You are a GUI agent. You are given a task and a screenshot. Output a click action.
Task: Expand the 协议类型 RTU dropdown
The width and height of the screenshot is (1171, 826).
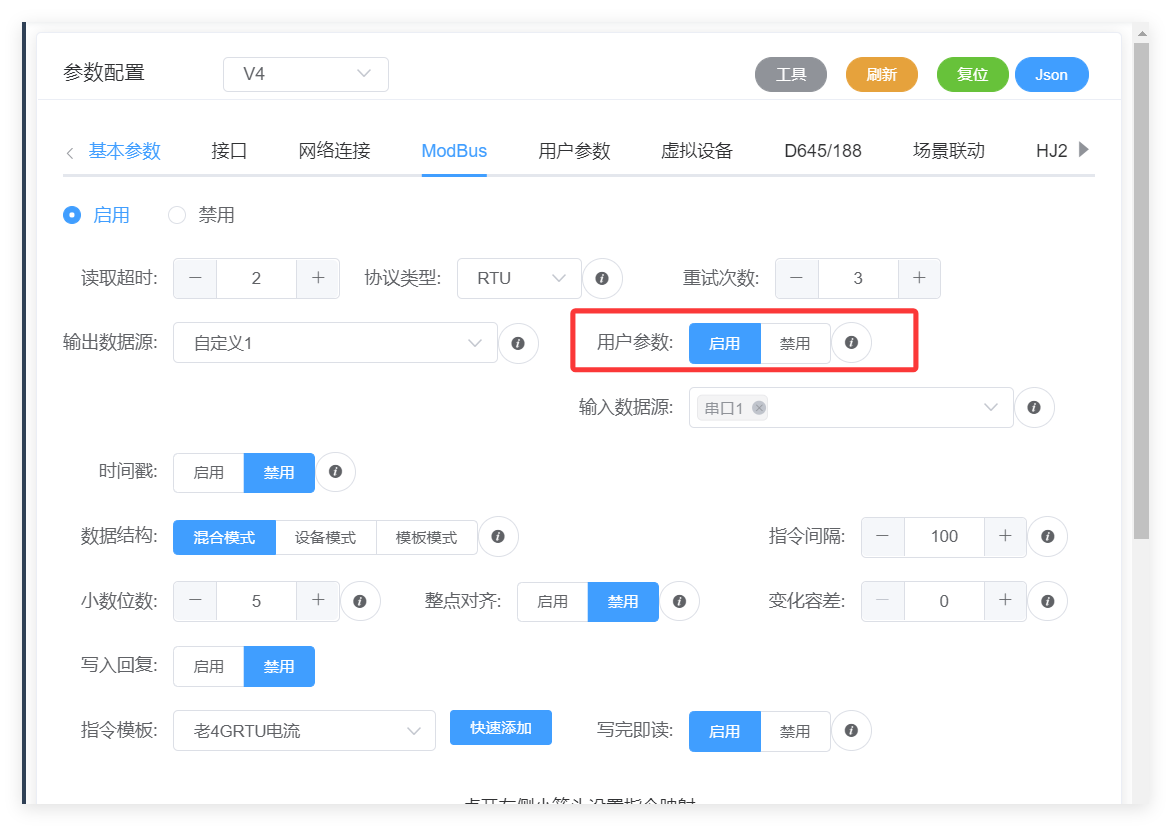click(x=519, y=278)
